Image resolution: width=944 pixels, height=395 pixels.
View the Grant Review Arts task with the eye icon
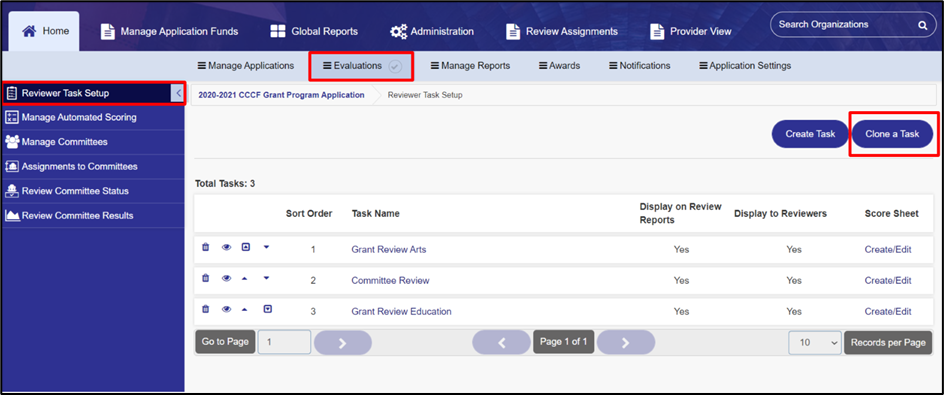(x=226, y=247)
